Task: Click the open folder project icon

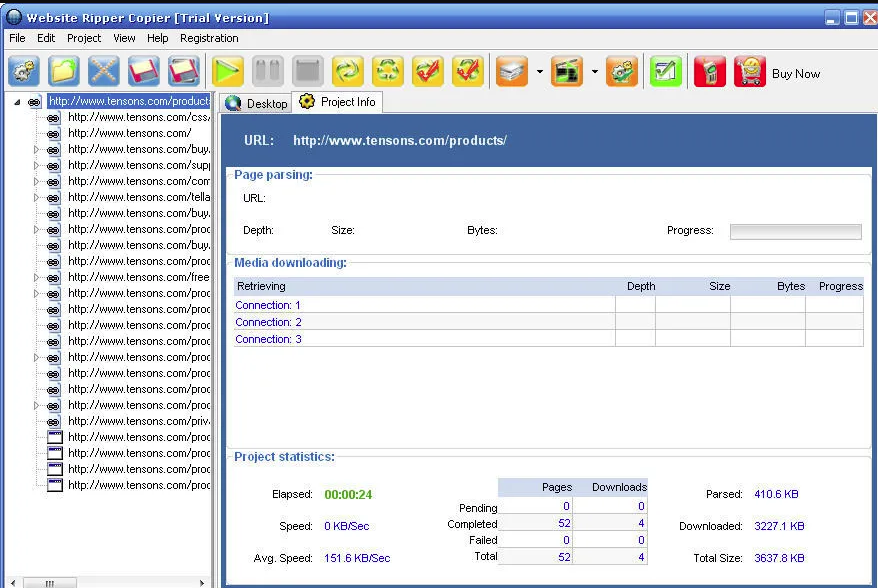Action: [x=63, y=71]
